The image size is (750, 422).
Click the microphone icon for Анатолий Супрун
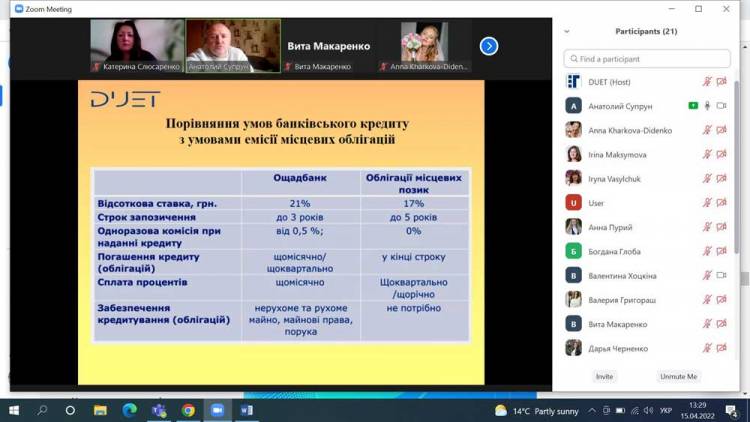(707, 106)
